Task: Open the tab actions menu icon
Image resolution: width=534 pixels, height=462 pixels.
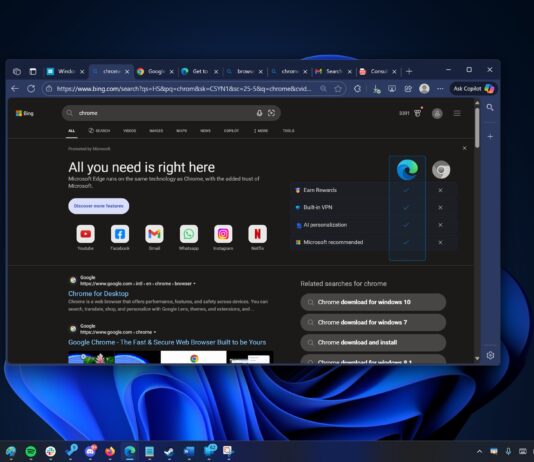Action: (33, 71)
